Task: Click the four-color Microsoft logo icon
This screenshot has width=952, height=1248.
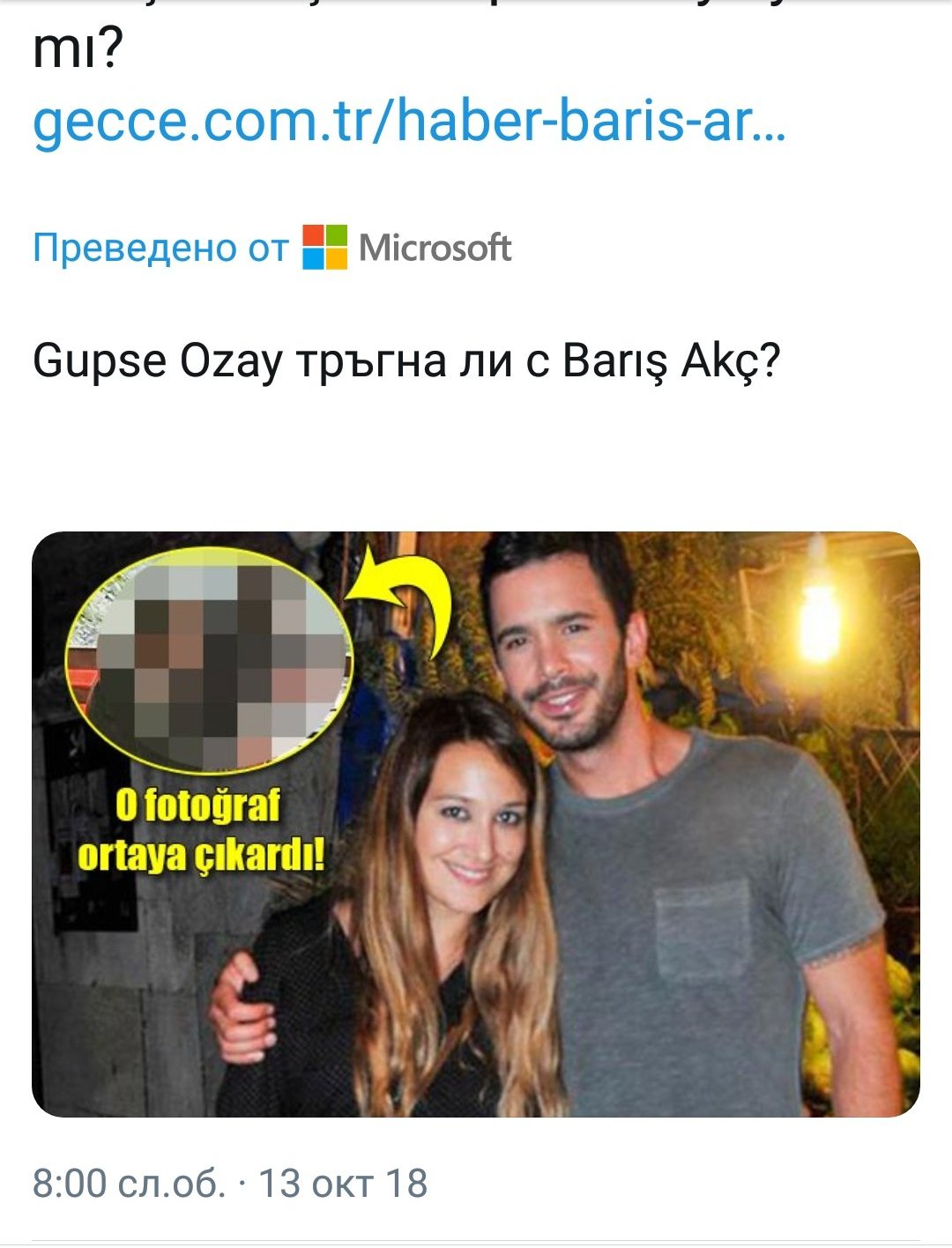Action: (324, 247)
